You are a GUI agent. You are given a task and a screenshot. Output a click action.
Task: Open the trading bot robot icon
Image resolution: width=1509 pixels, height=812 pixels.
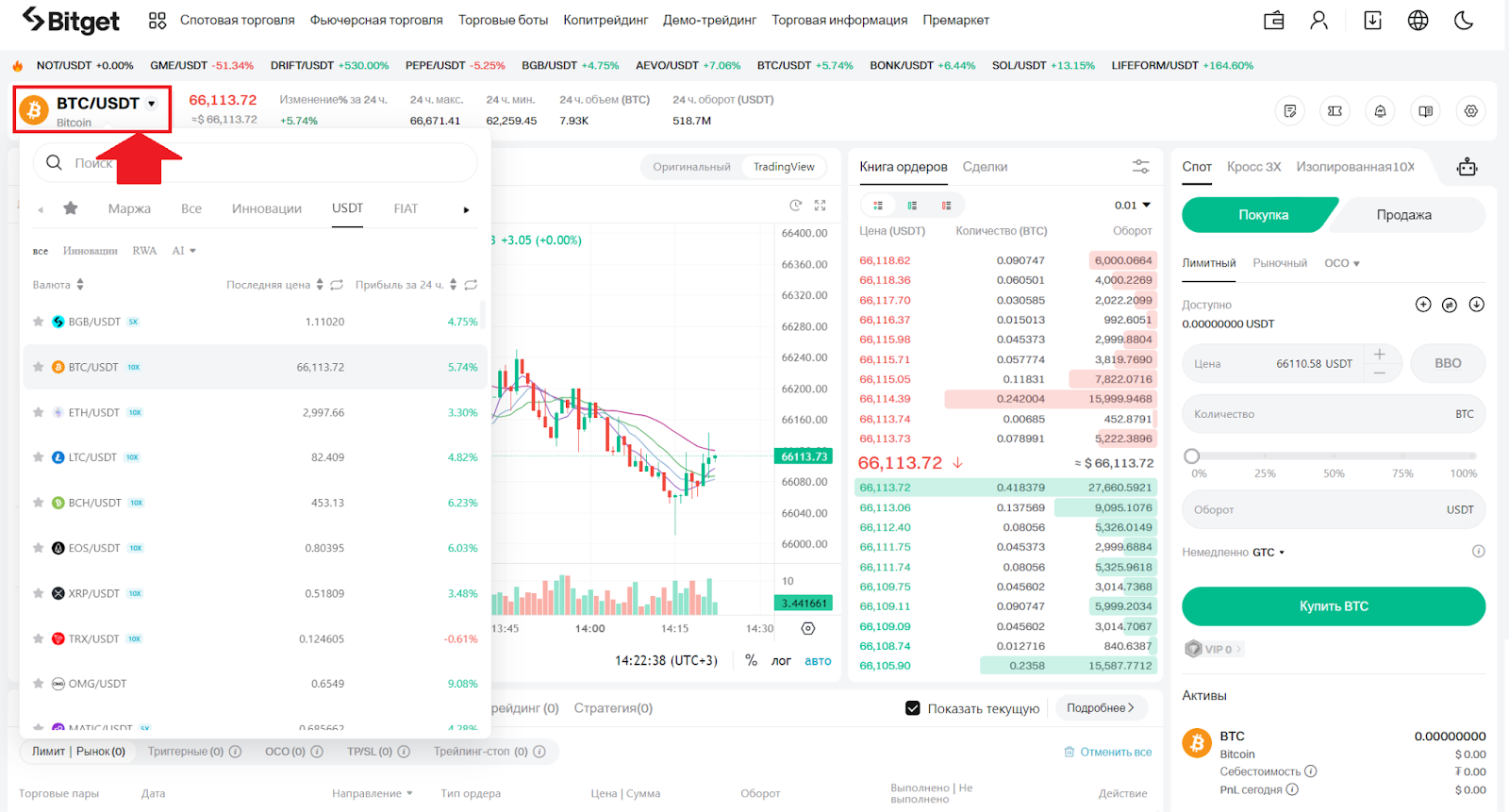pyautogui.click(x=1467, y=168)
